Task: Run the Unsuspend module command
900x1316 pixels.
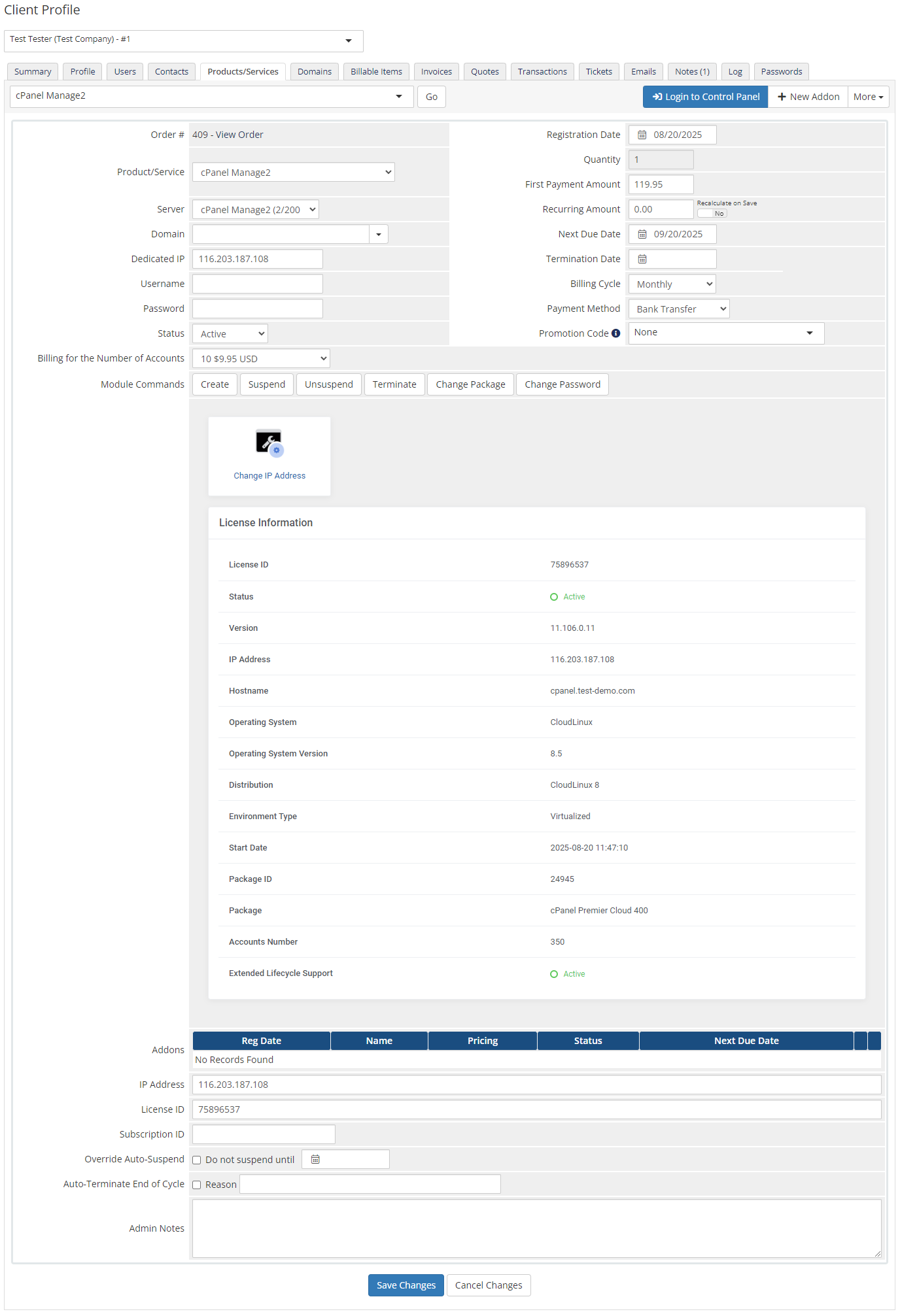Action: pos(328,384)
